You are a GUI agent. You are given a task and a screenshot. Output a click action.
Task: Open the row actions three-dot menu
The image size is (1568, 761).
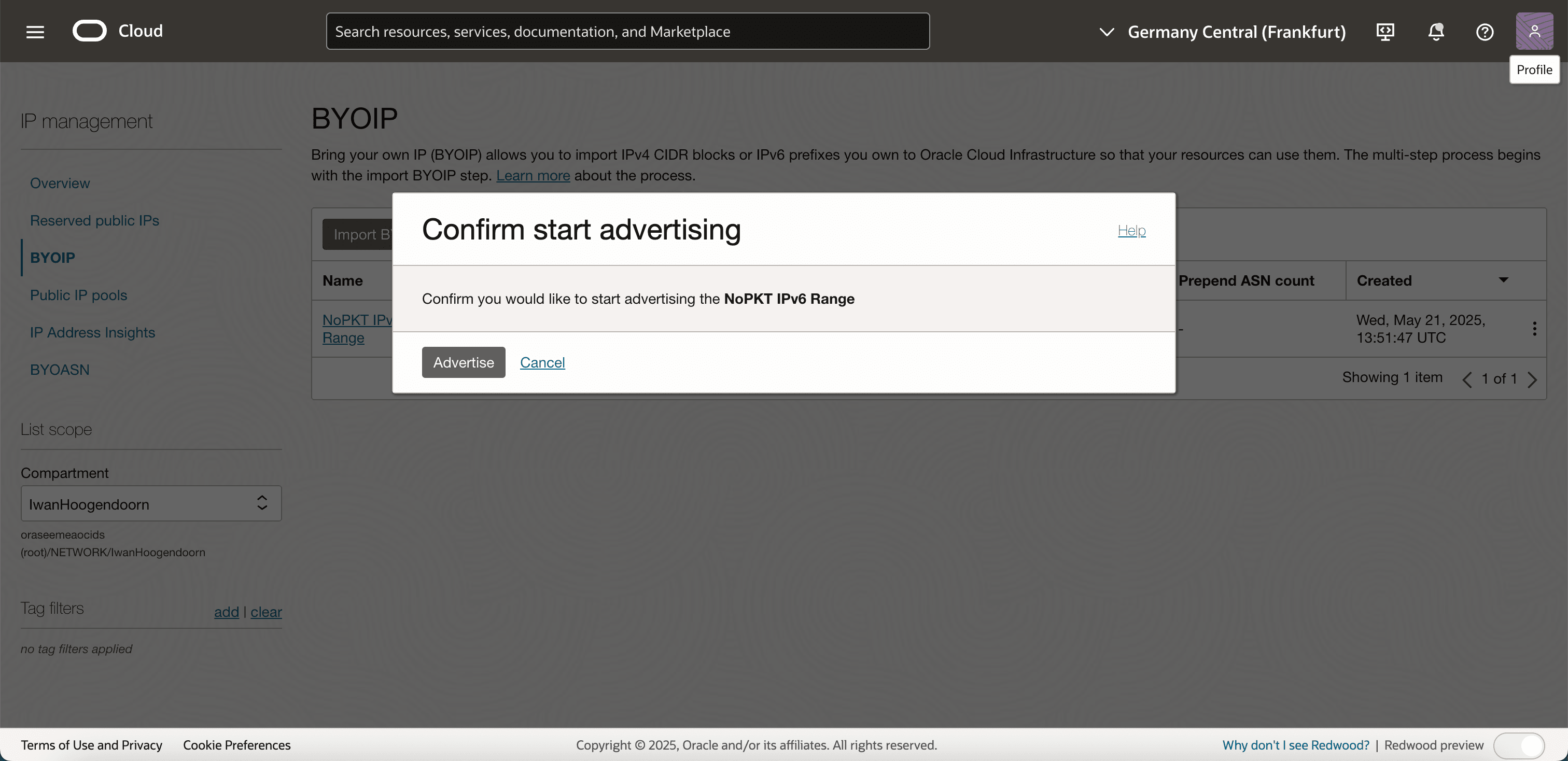coord(1534,329)
